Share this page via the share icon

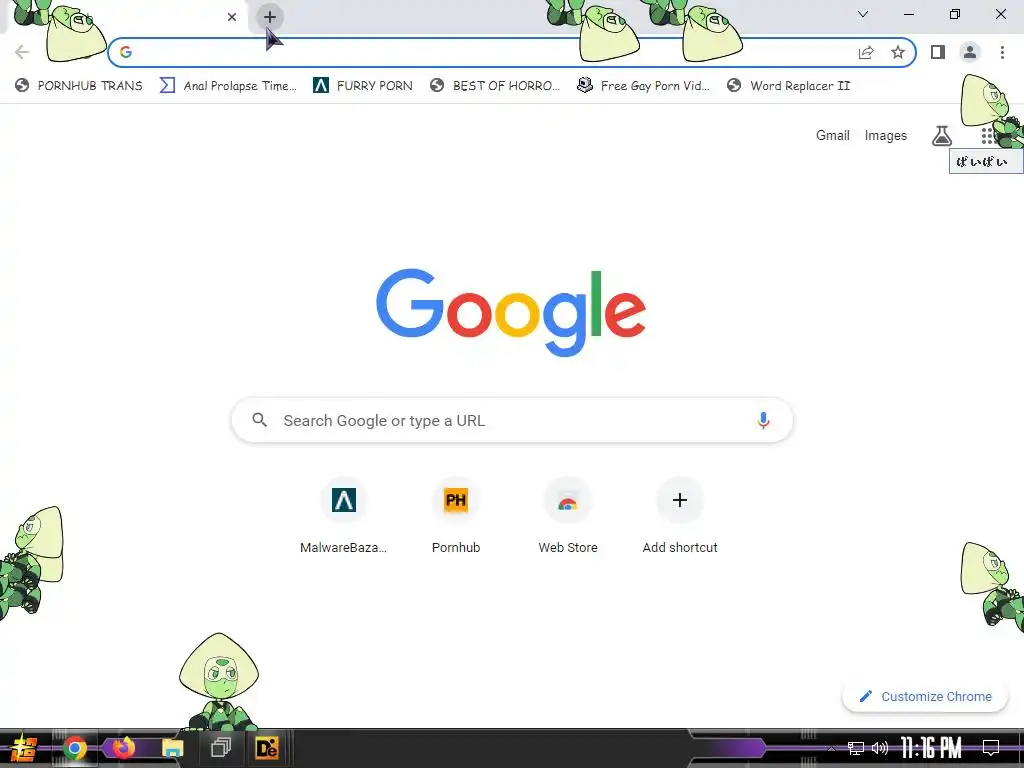click(866, 52)
